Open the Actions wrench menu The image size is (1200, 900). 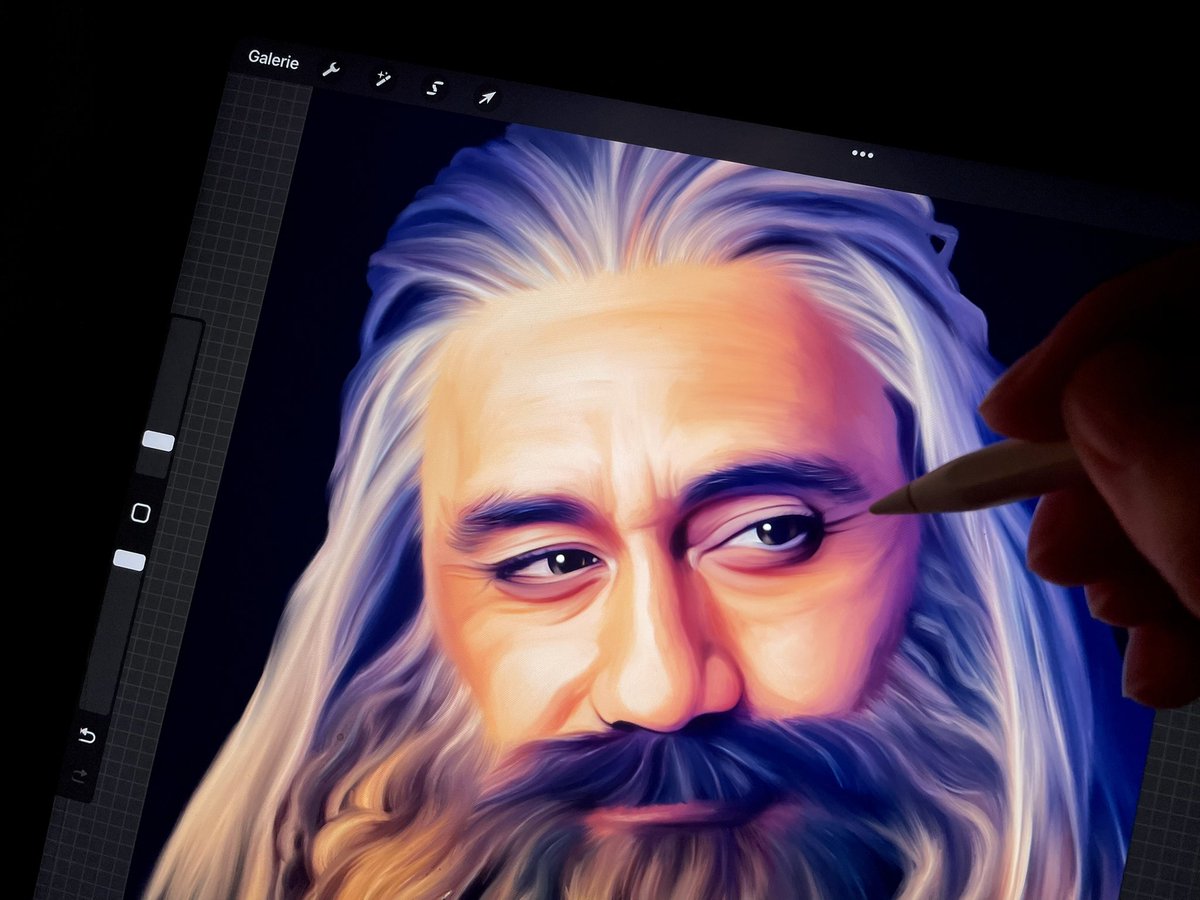(330, 70)
